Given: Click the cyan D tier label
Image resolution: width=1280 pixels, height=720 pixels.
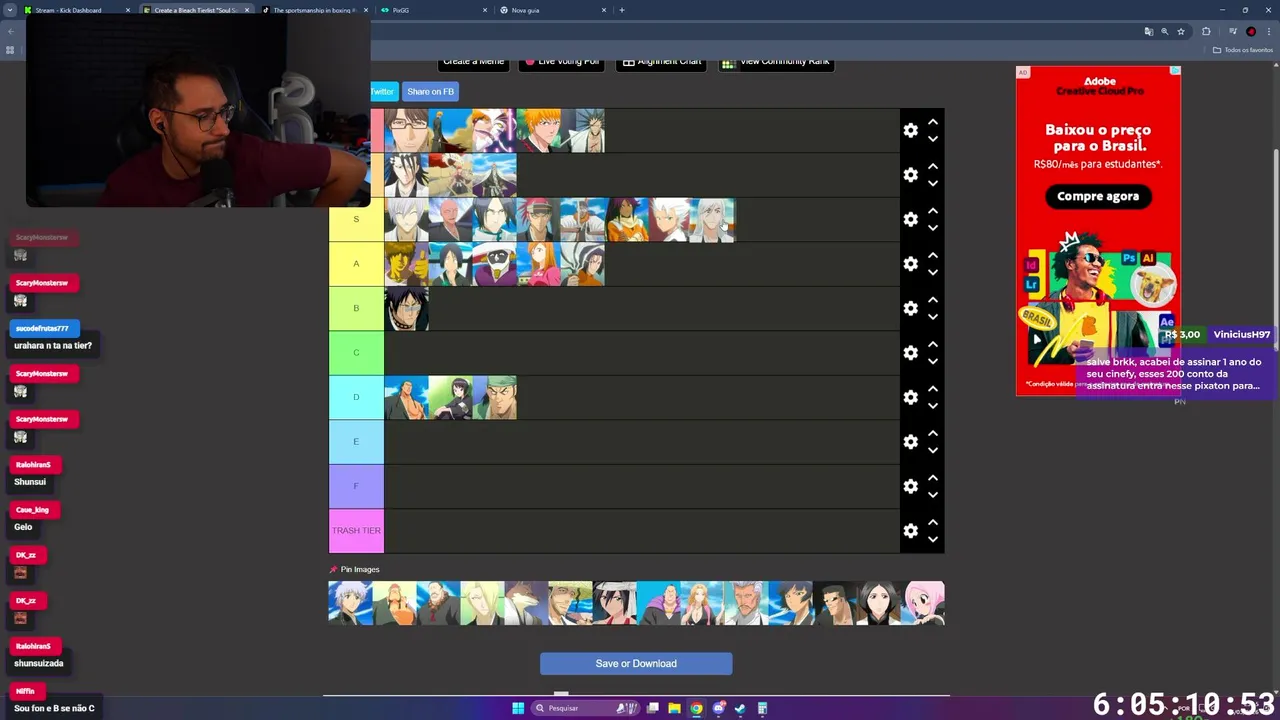Looking at the screenshot, I should (x=356, y=397).
